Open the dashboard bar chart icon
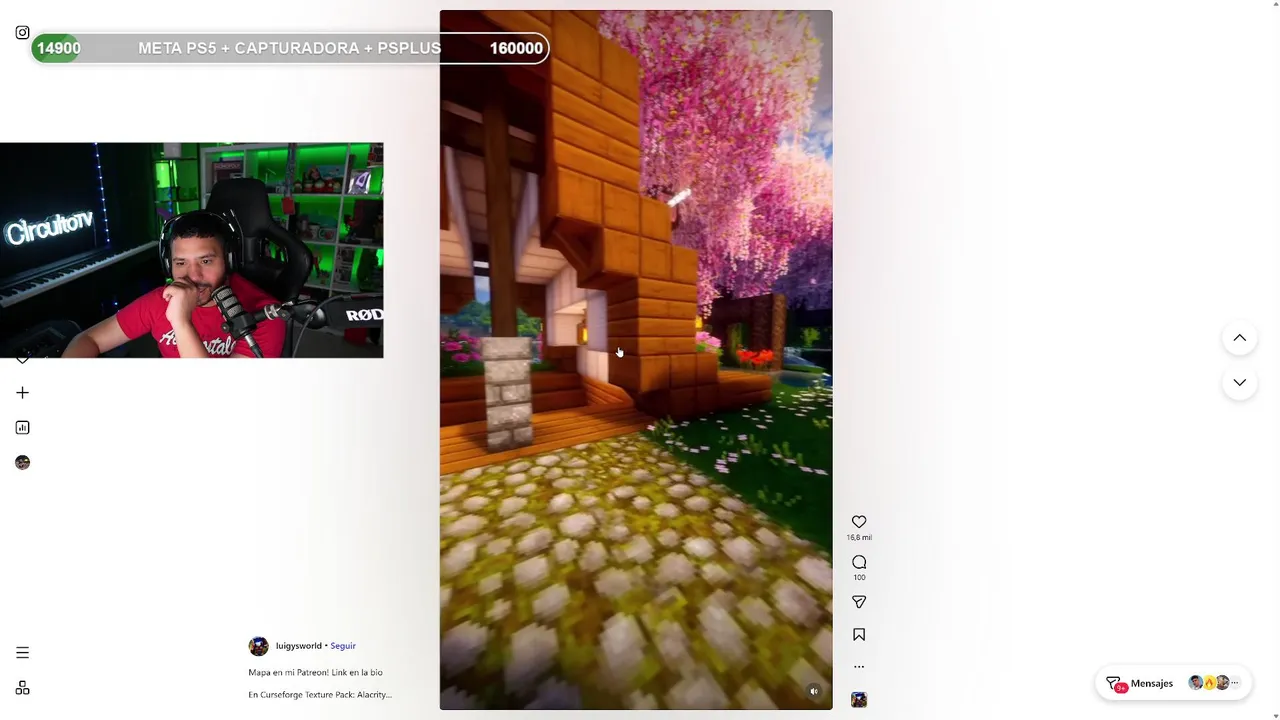 22,428
